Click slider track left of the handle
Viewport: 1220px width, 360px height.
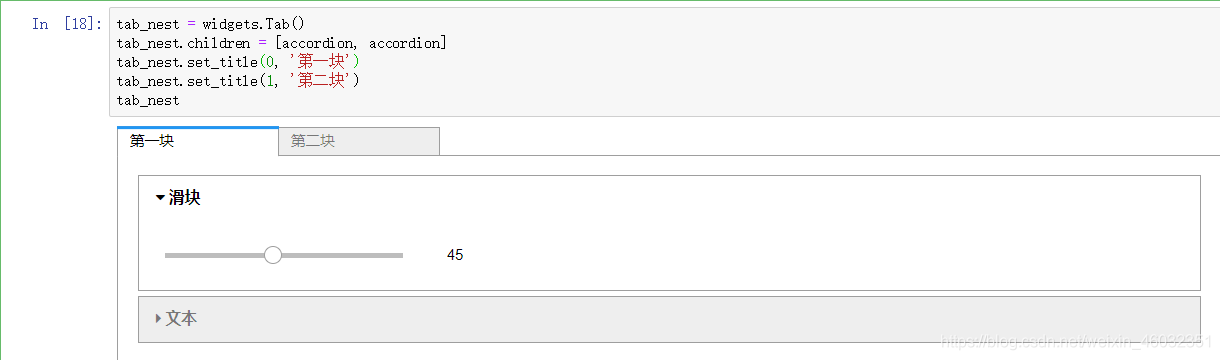click(x=214, y=255)
